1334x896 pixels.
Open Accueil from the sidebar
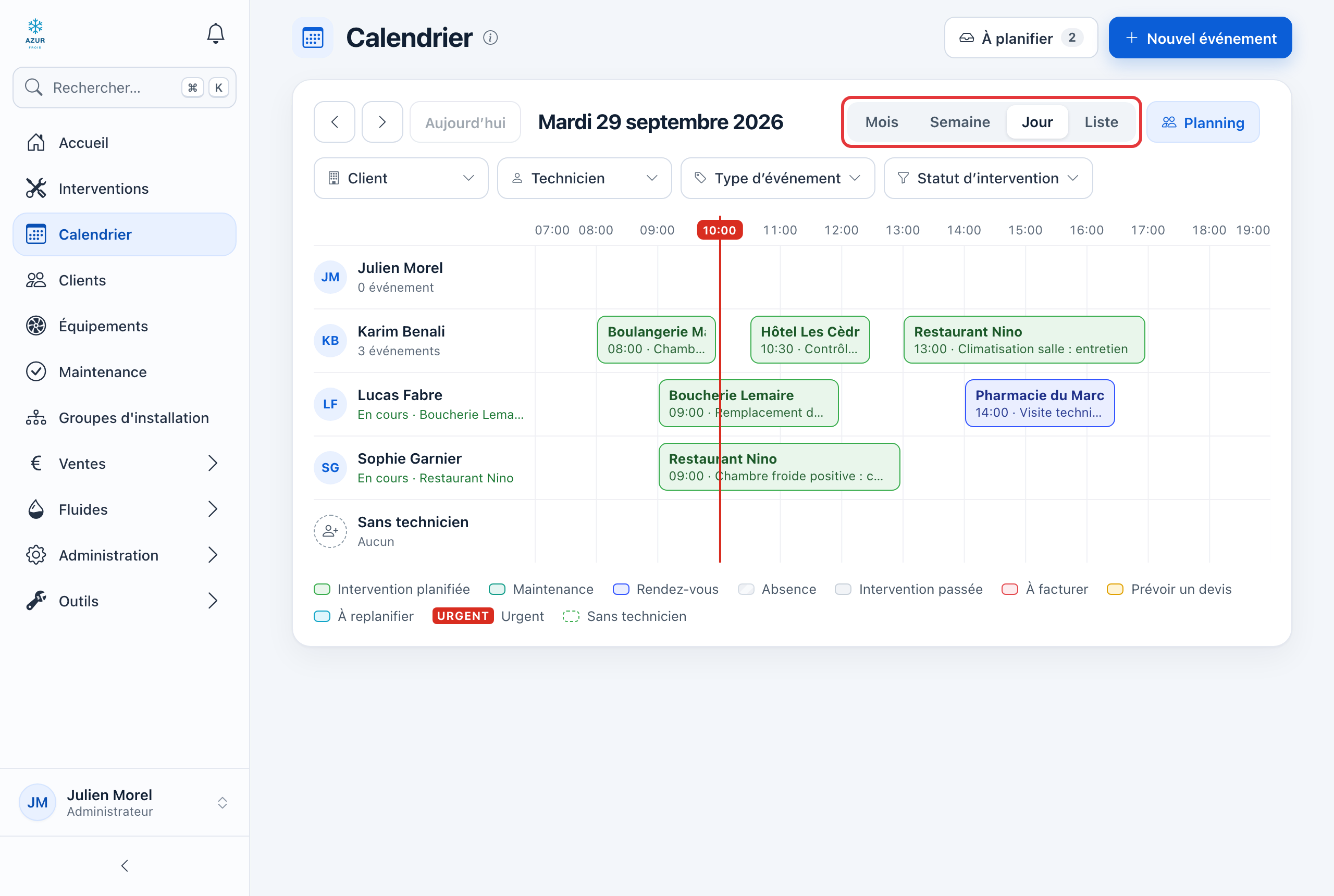(x=125, y=143)
